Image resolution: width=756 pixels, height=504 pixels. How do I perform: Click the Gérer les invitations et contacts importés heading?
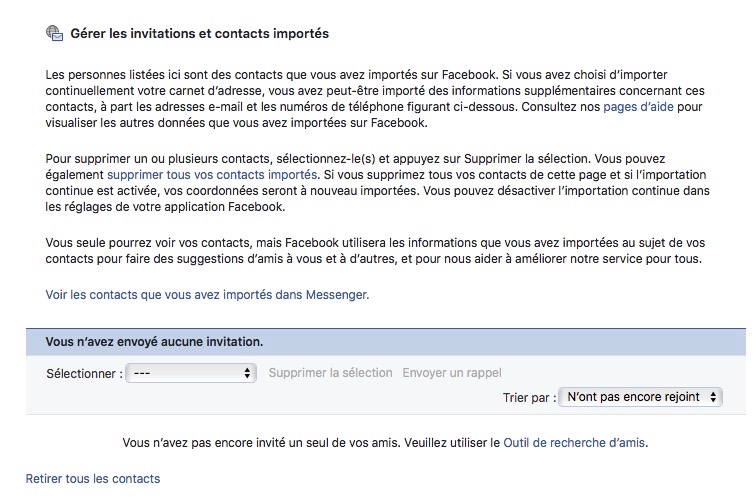pyautogui.click(x=200, y=34)
